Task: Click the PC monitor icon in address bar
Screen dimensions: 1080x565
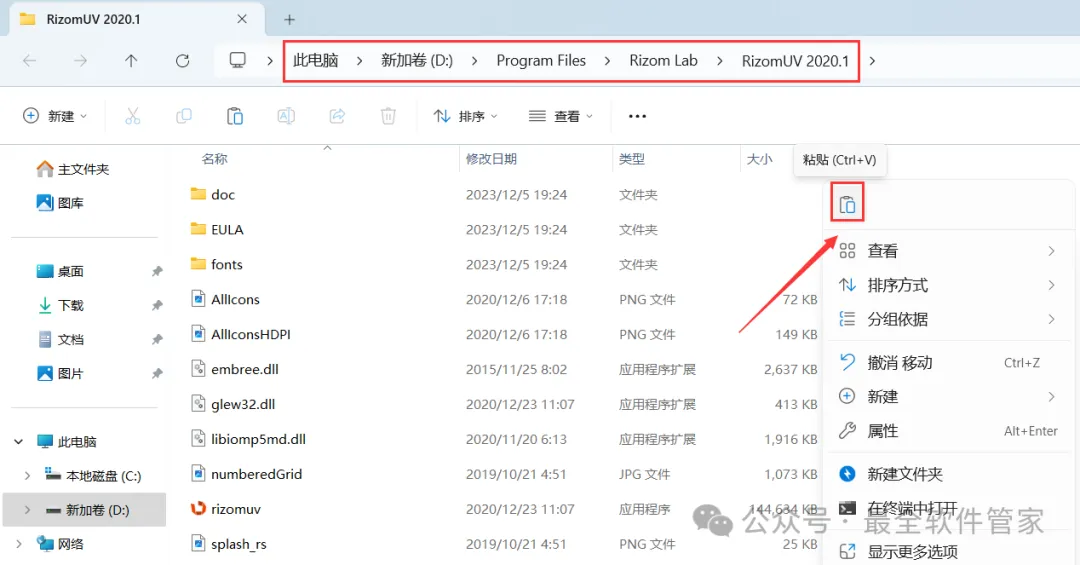Action: coord(238,61)
